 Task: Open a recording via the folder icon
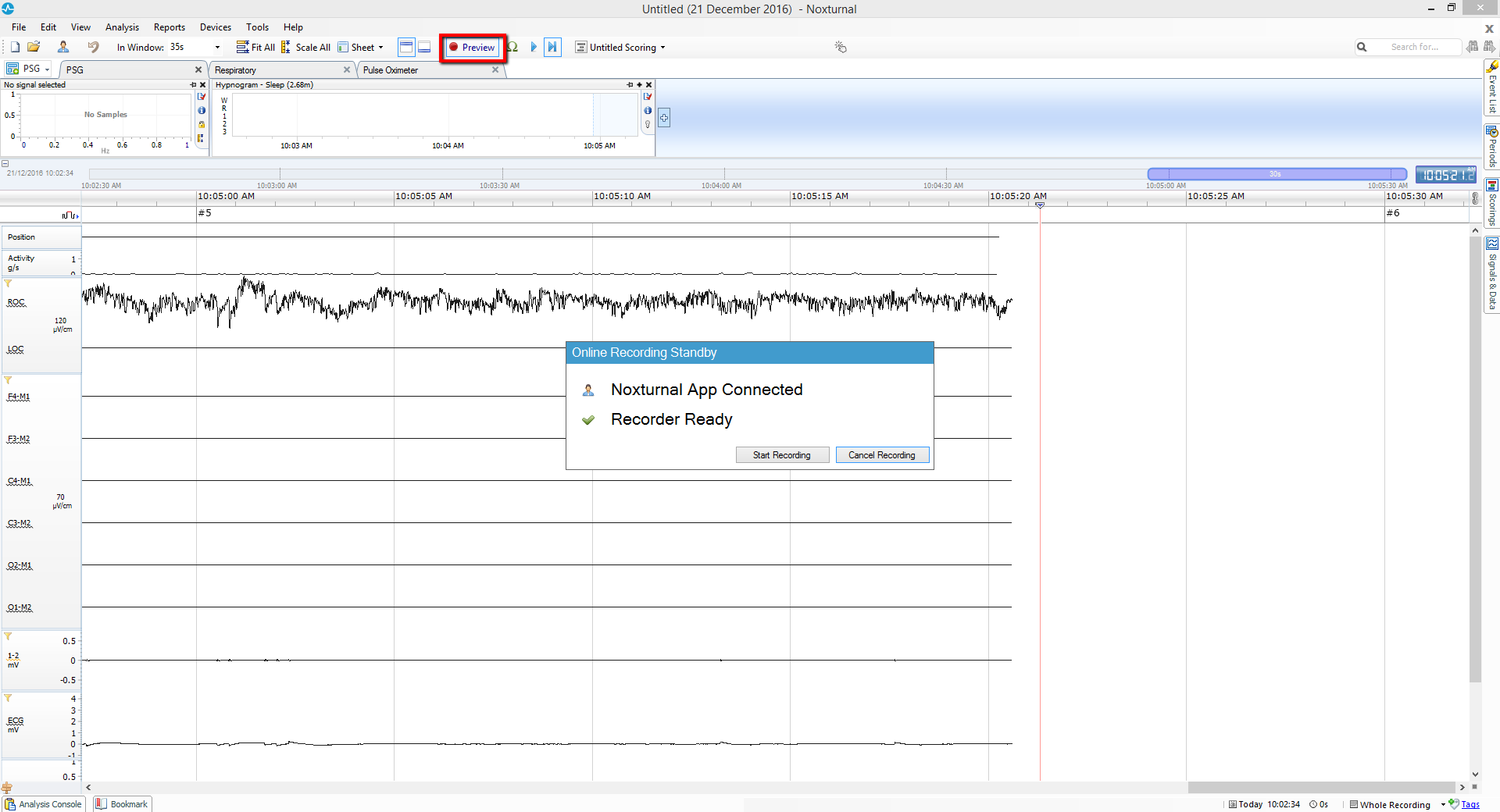coord(34,47)
